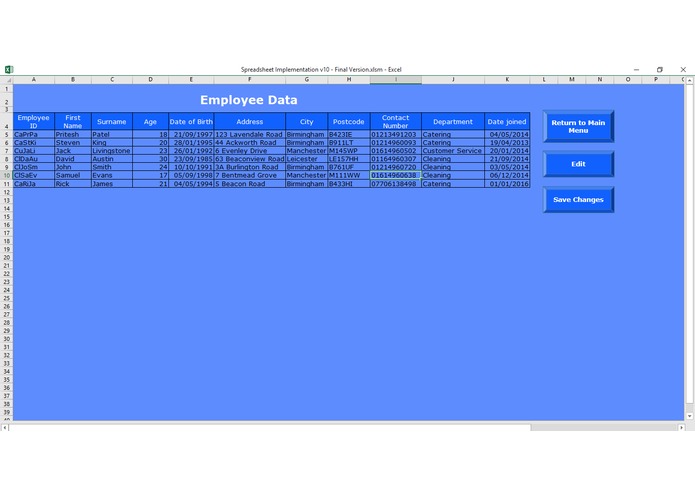Click the horizontal scrollbar left arrow
Image resolution: width=695 pixels, height=494 pixels.
coord(4,428)
